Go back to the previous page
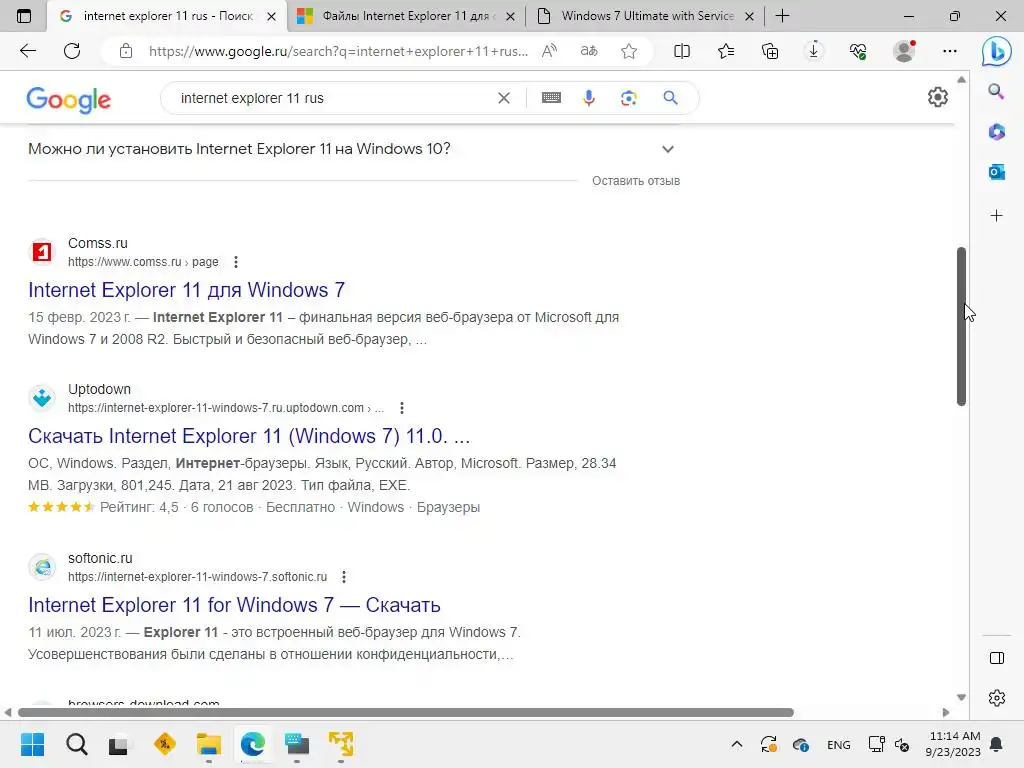The width and height of the screenshot is (1024, 768). click(27, 51)
